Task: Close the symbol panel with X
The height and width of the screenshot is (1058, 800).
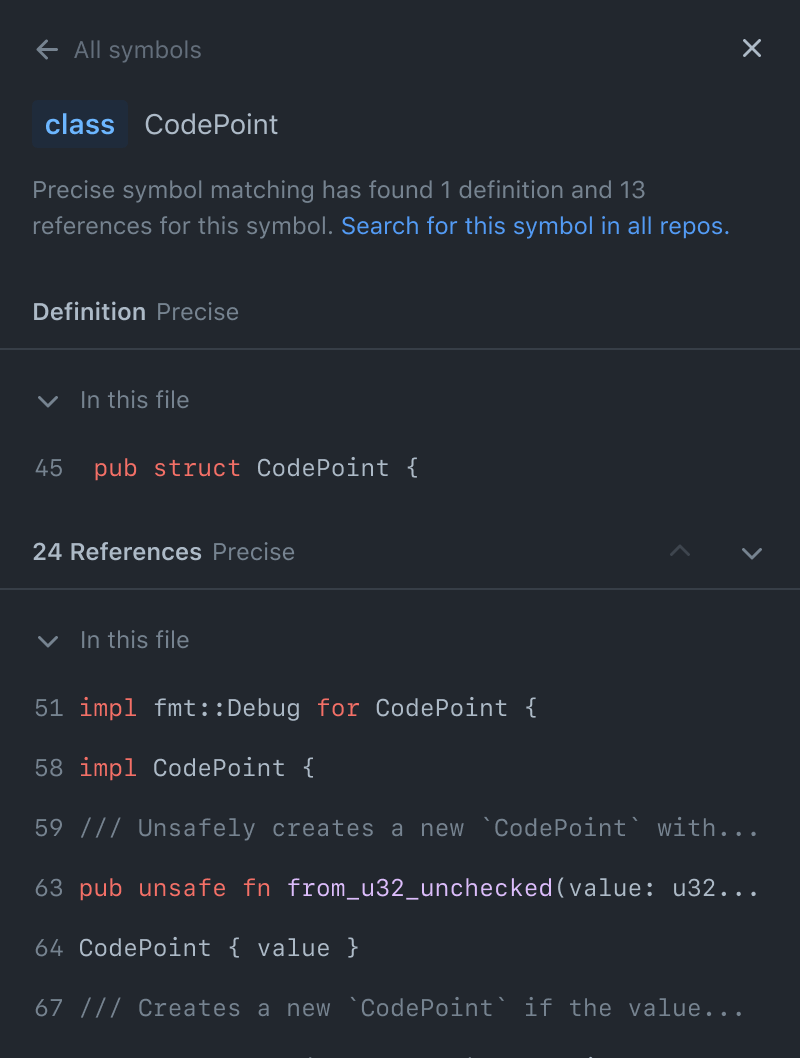Action: coord(752,48)
